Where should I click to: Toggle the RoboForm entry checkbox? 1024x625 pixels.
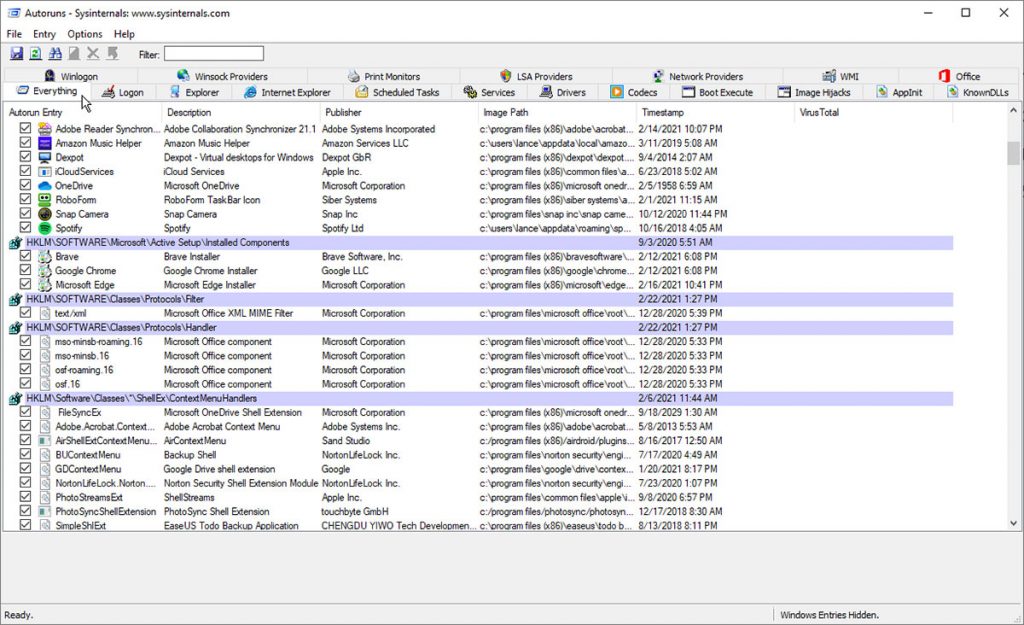click(x=26, y=200)
